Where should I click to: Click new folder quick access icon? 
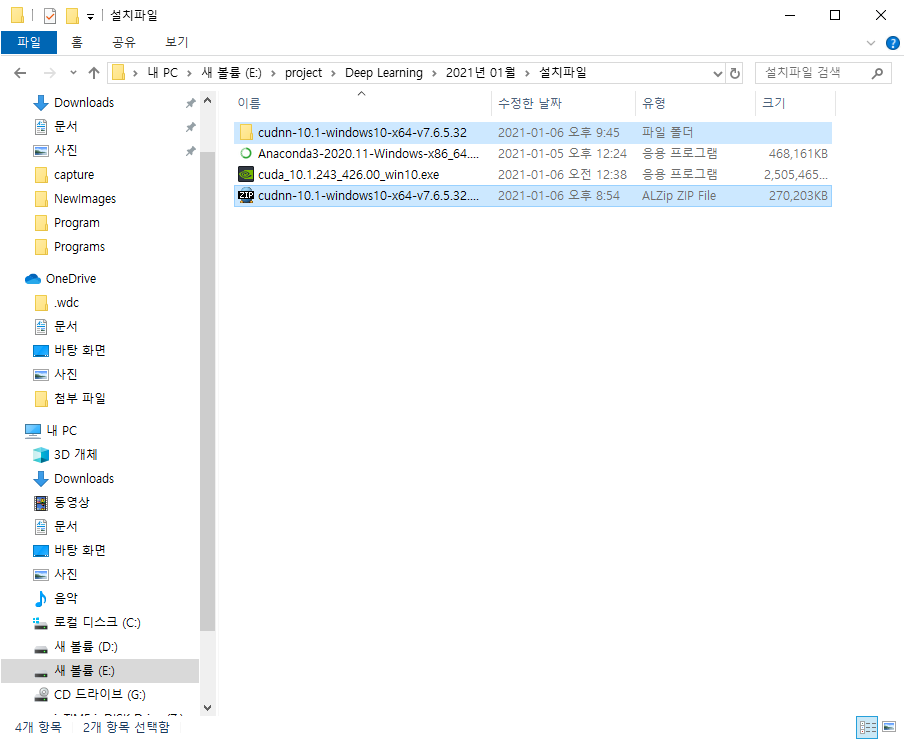[x=72, y=16]
